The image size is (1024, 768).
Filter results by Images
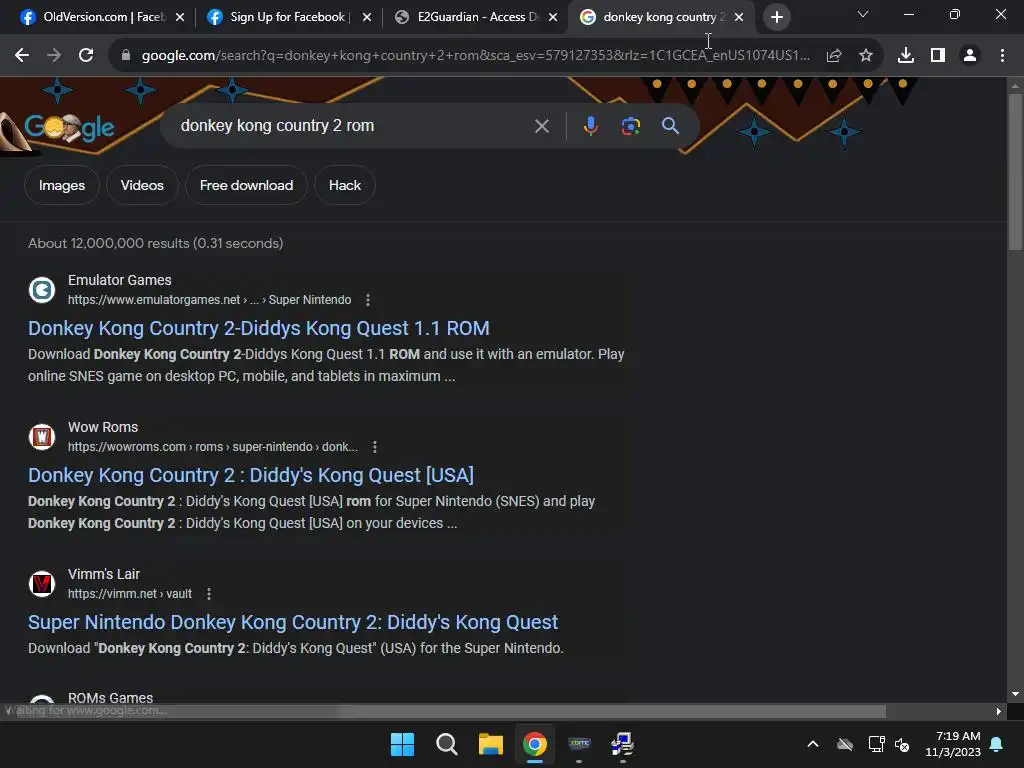click(62, 185)
